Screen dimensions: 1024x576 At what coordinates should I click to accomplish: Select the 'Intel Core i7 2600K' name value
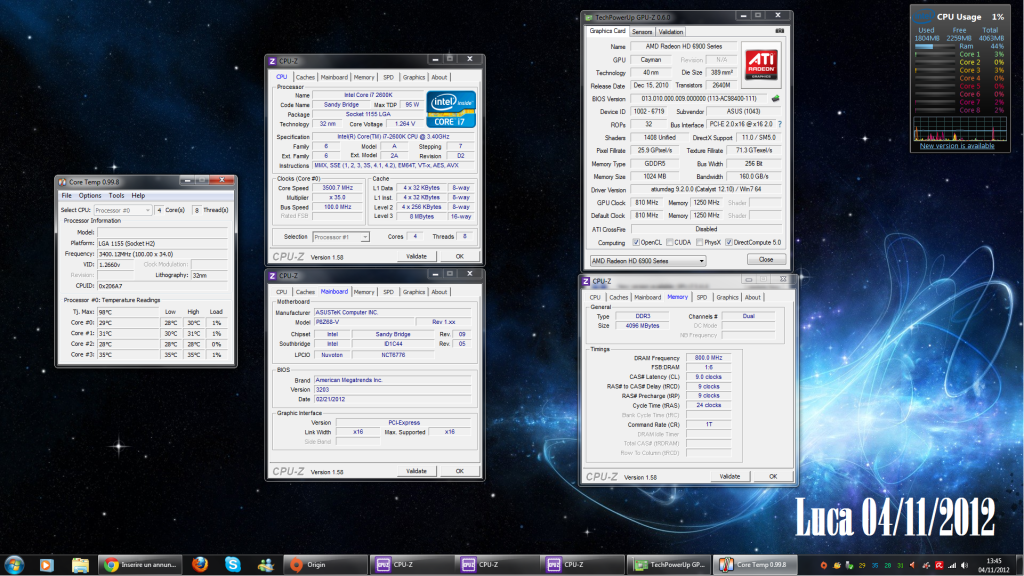point(368,95)
